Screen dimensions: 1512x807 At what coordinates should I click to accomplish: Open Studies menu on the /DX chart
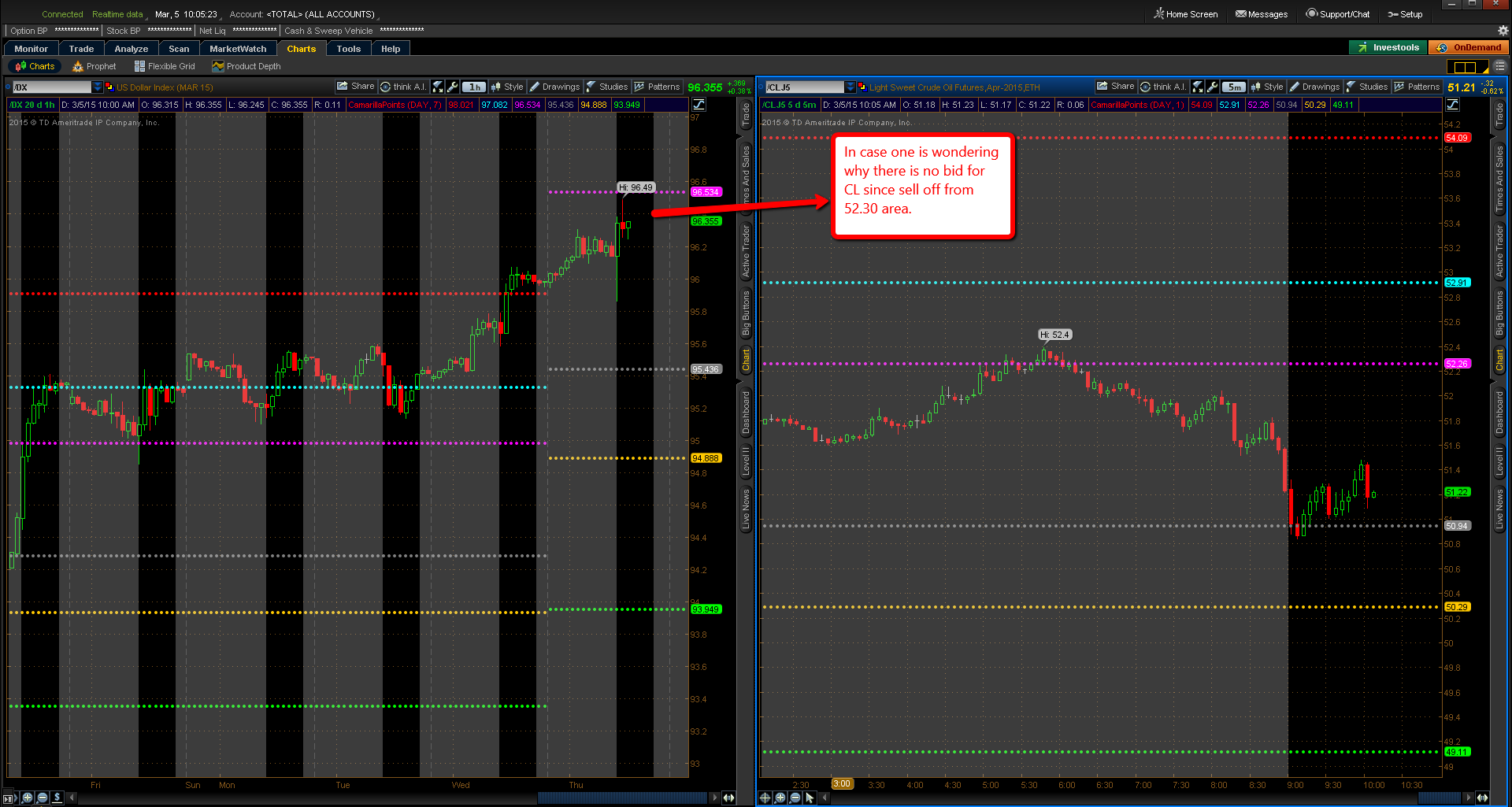coord(607,87)
